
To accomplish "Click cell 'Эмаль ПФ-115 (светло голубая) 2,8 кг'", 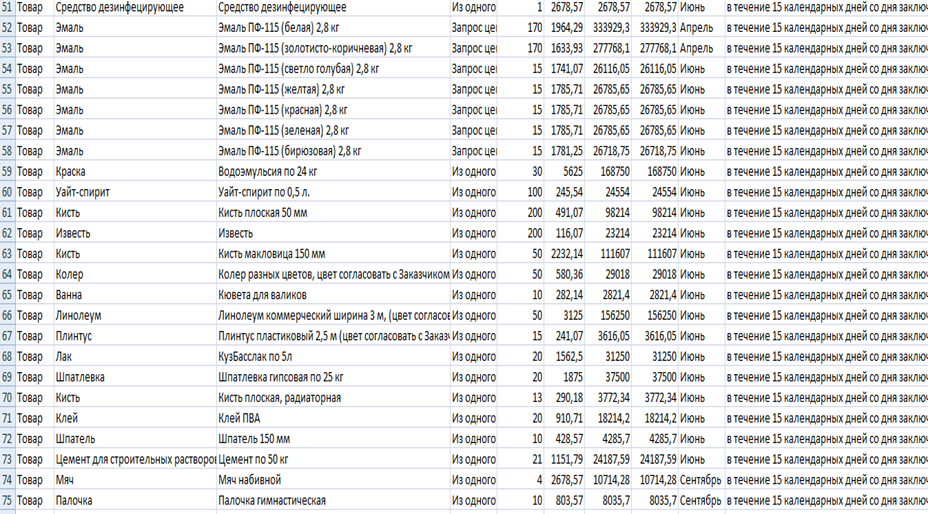I will pyautogui.click(x=333, y=69).
